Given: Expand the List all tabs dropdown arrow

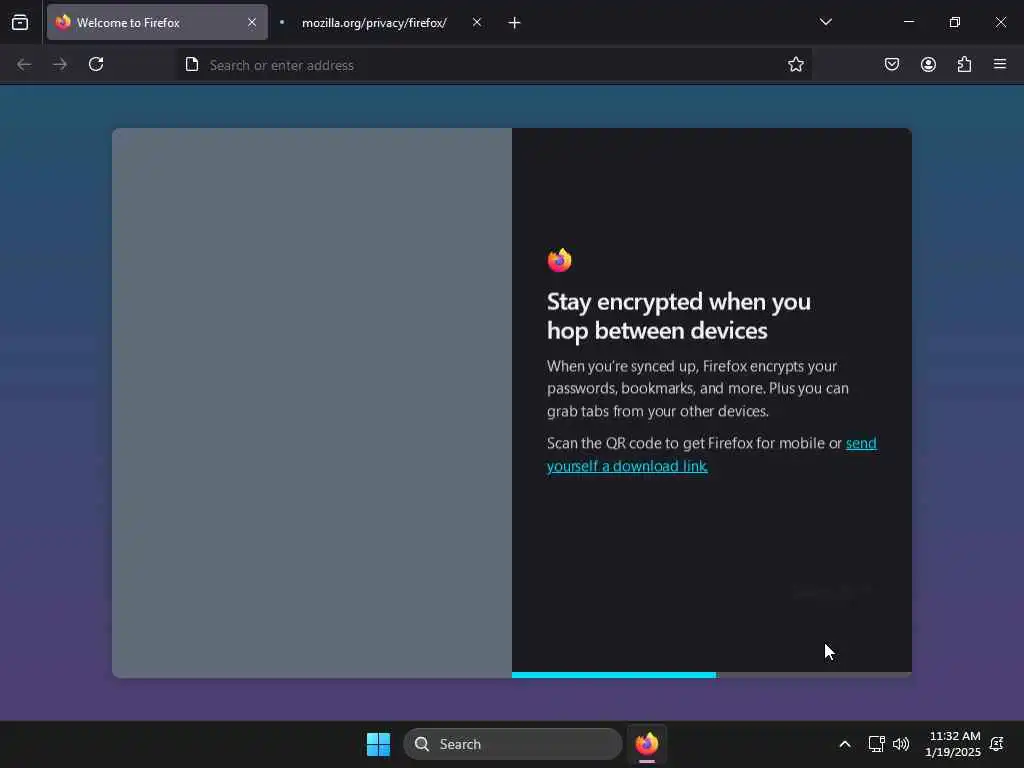Looking at the screenshot, I should point(825,22).
